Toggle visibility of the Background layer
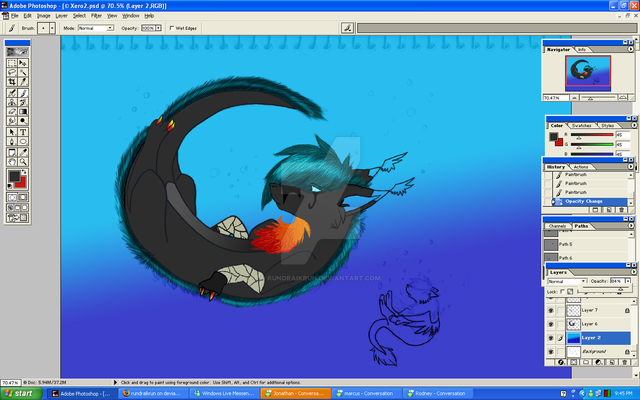 (x=549, y=352)
